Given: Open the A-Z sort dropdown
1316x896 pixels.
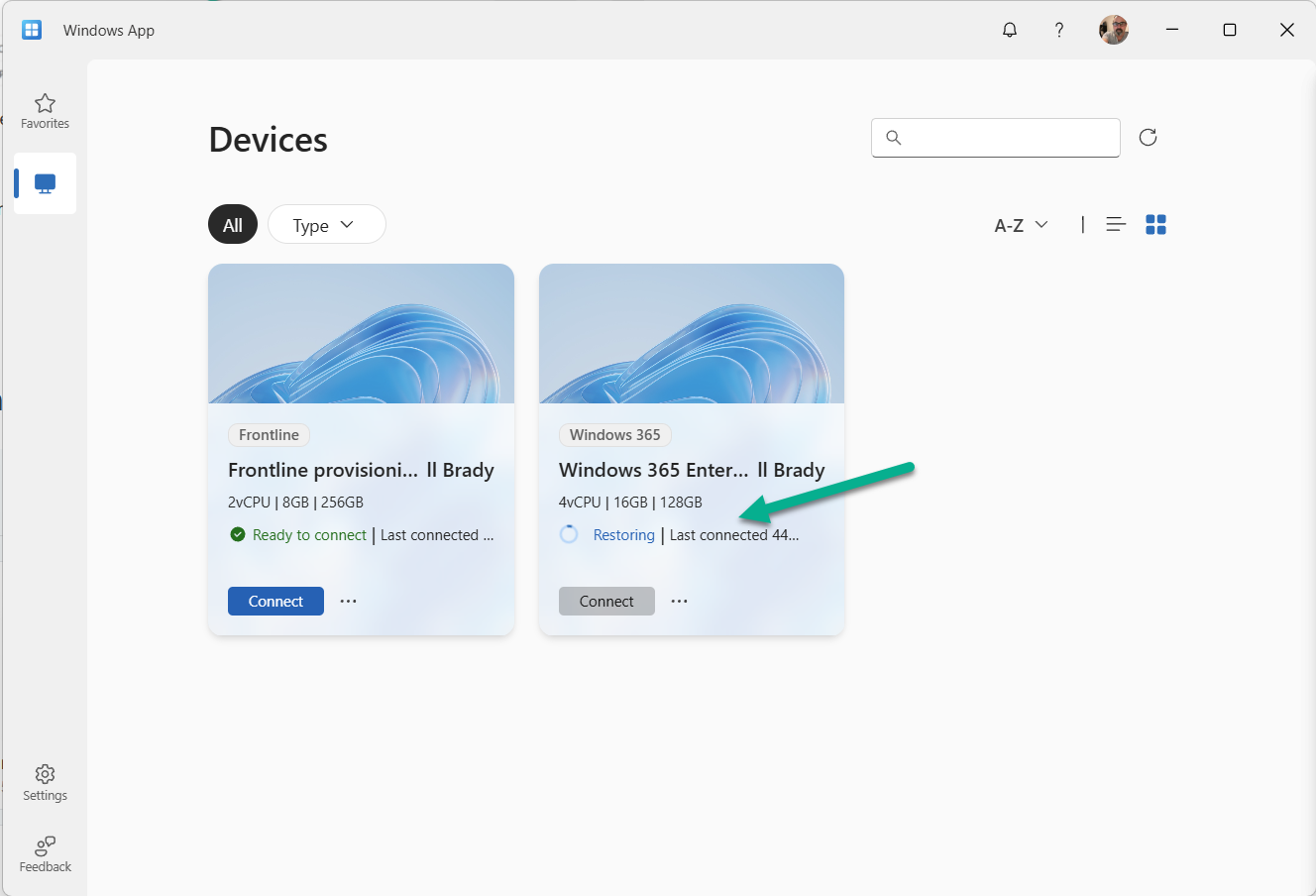Looking at the screenshot, I should click(1021, 225).
